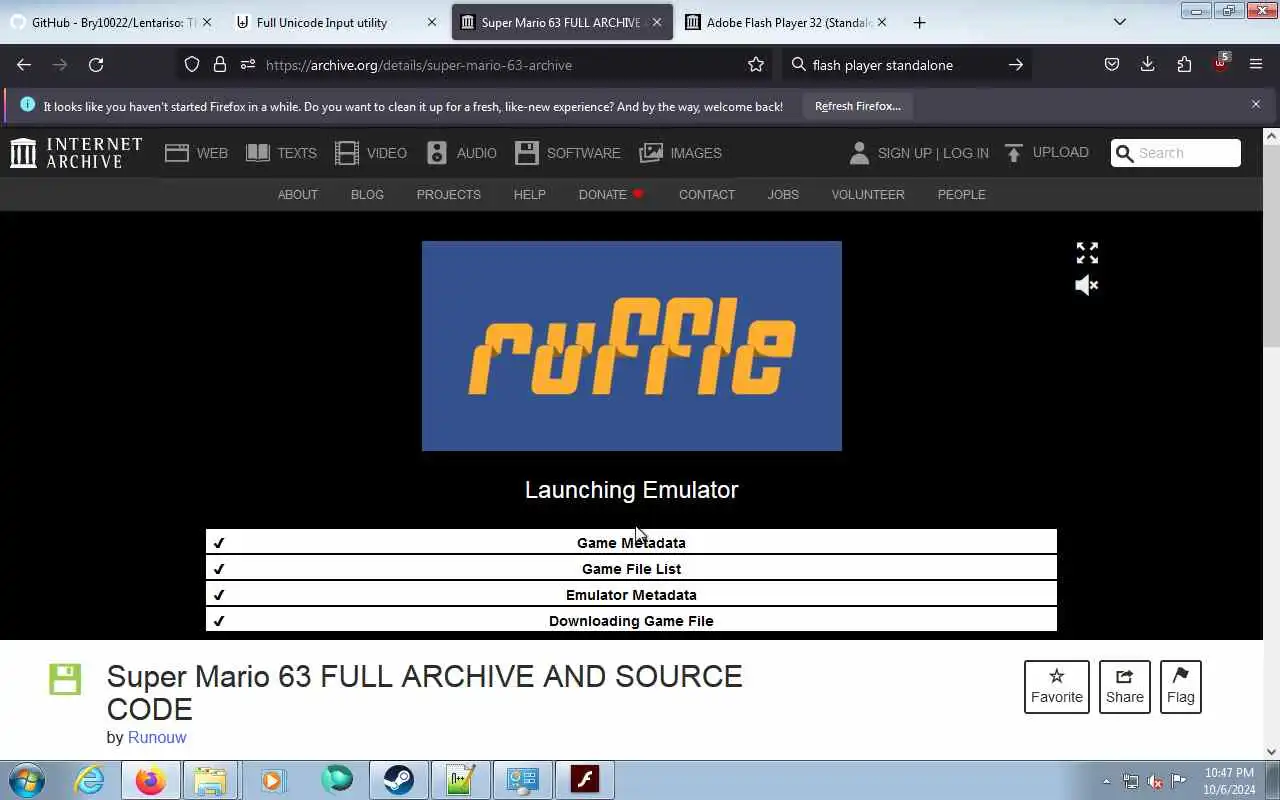Open the BLOG navigation link
Screen dimensions: 1280x800
coord(367,195)
